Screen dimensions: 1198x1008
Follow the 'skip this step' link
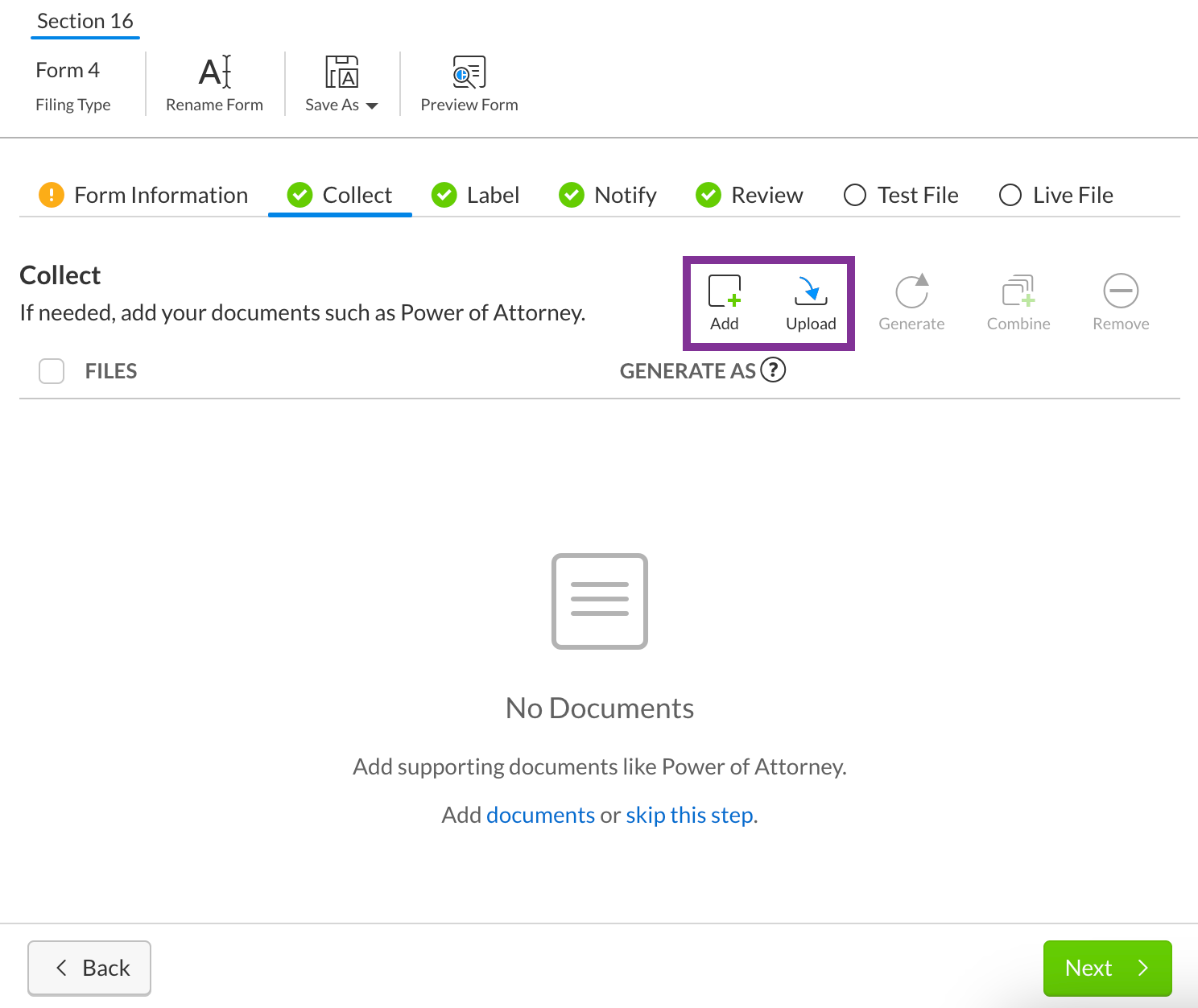point(690,815)
